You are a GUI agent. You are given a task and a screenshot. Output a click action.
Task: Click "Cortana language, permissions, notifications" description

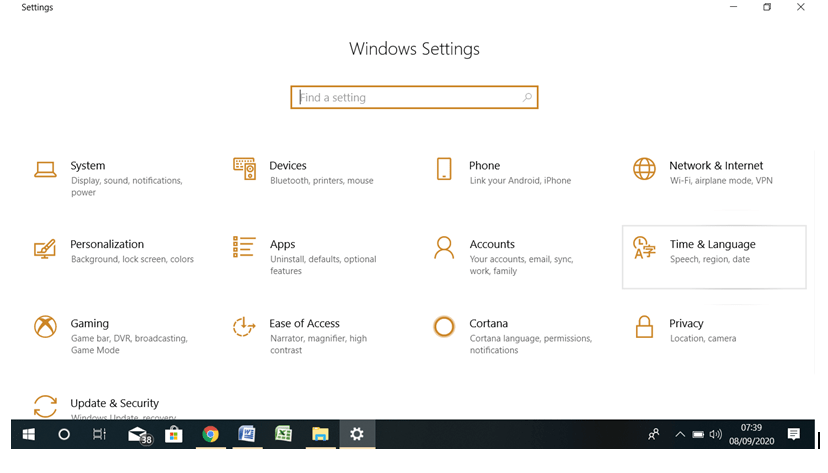[531, 344]
